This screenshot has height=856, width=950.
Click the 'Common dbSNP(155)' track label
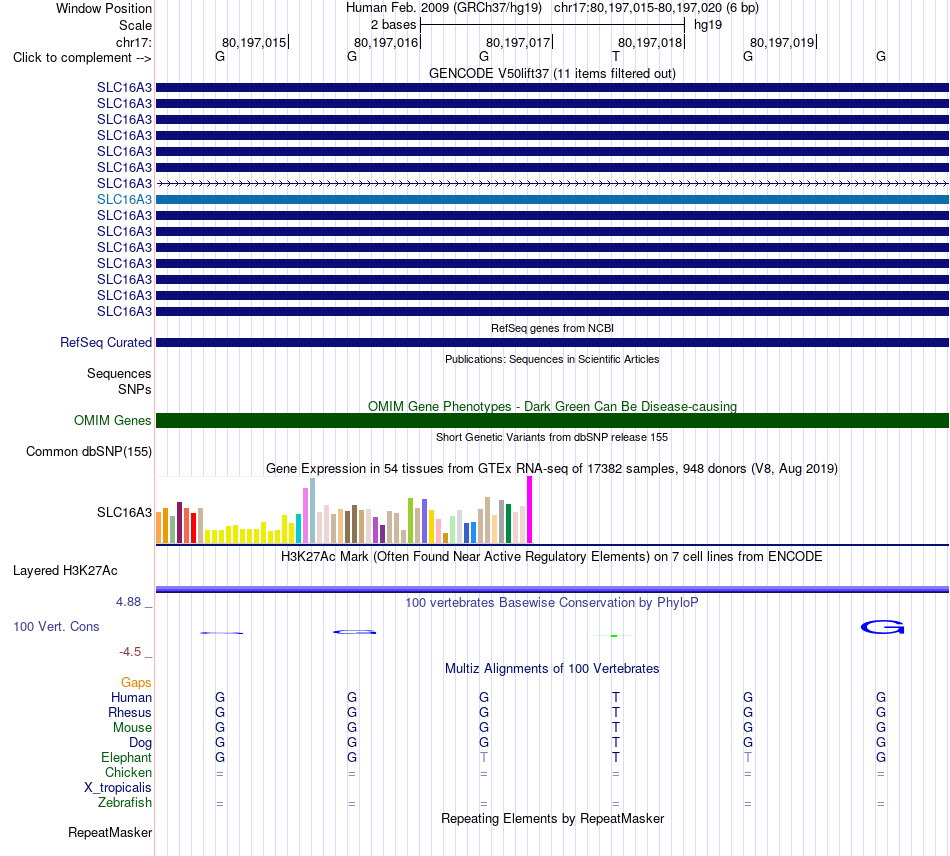89,451
